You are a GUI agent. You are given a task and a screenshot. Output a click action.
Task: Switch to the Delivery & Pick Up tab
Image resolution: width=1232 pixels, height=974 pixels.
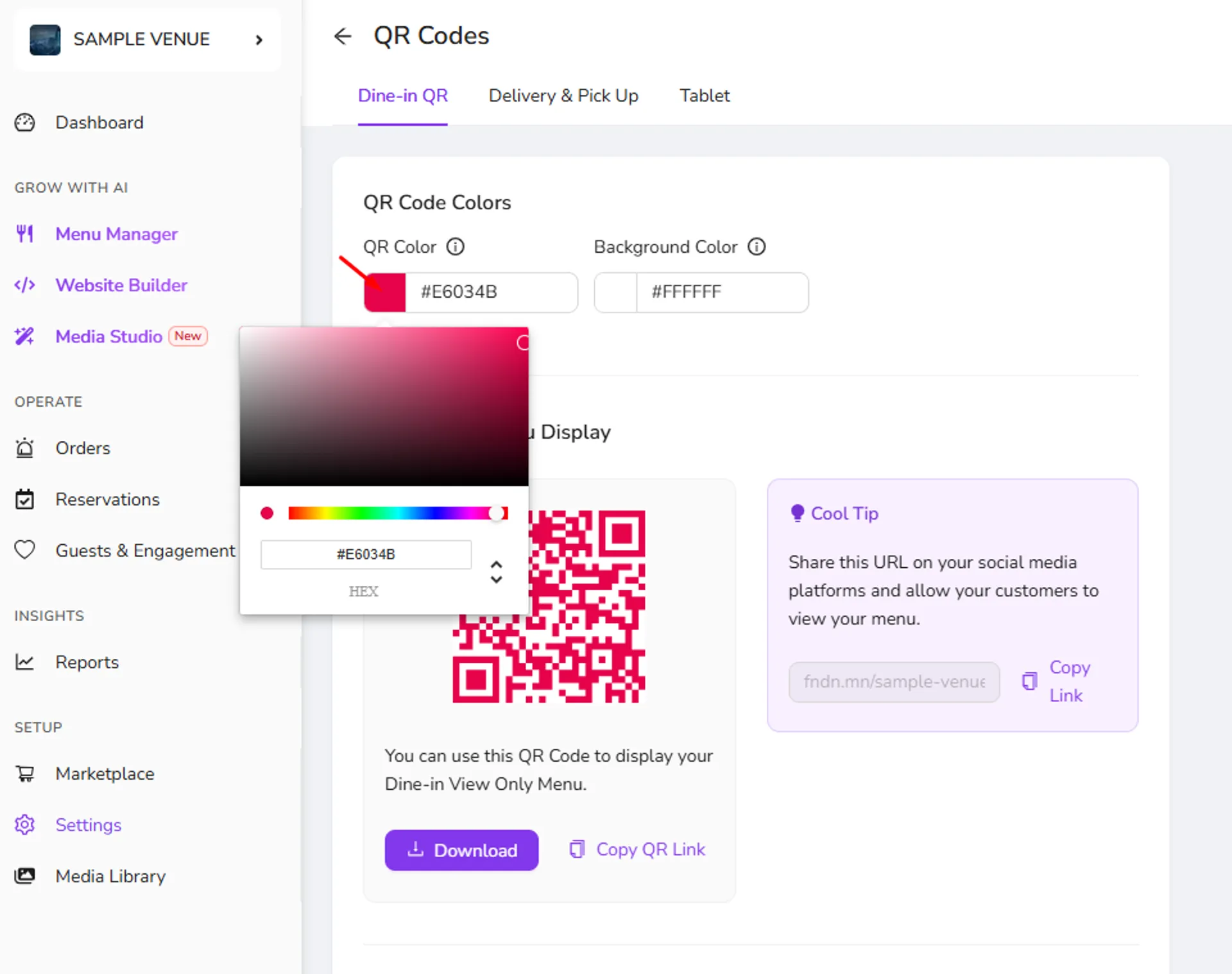564,96
